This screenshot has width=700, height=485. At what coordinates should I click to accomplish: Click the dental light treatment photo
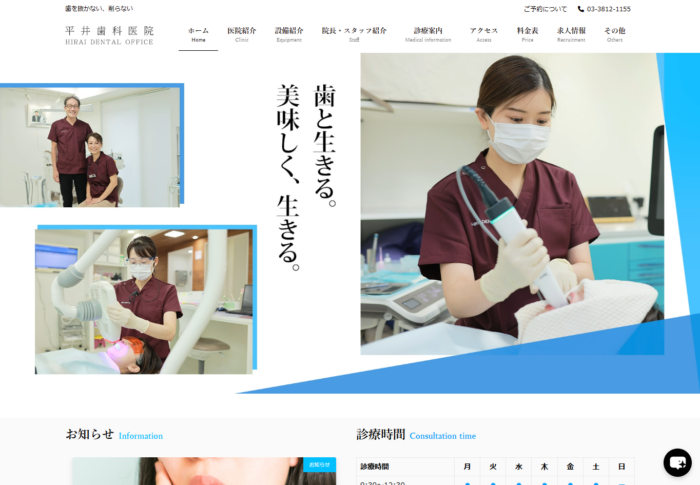tap(143, 300)
